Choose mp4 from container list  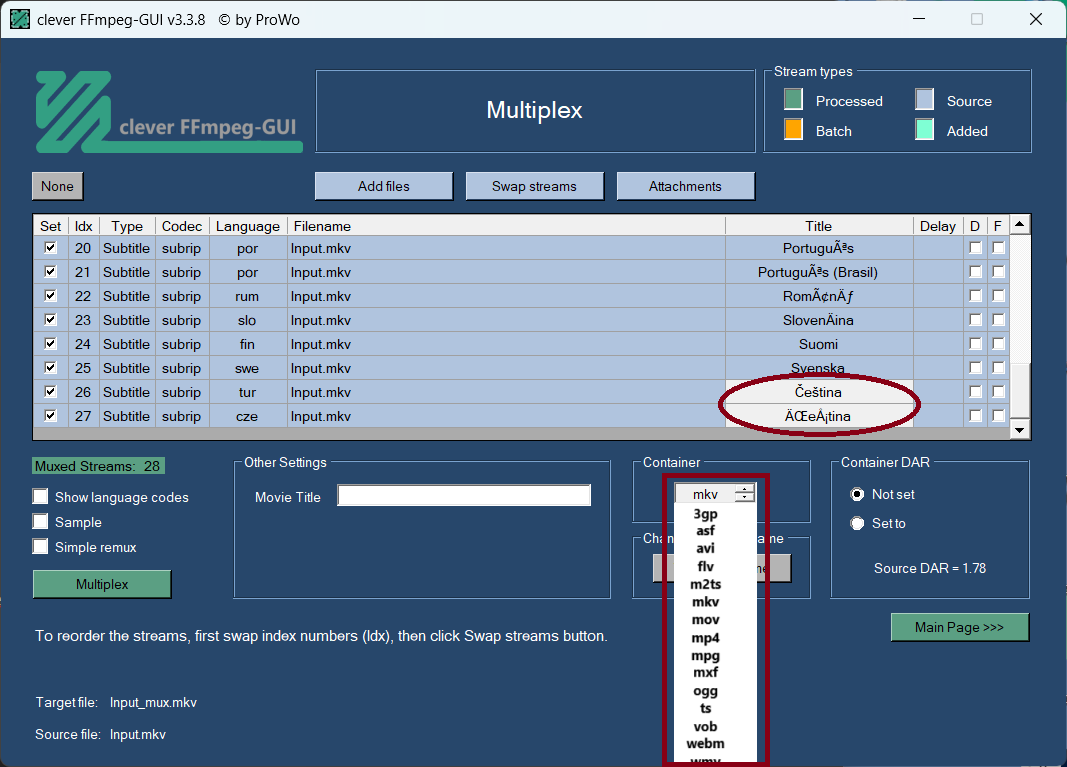pos(706,638)
